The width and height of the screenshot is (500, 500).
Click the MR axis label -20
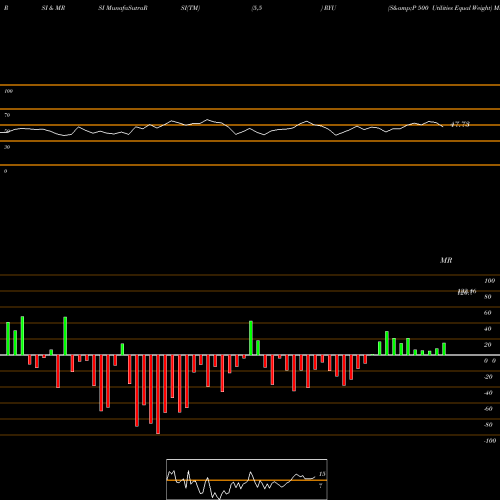pos(488,377)
